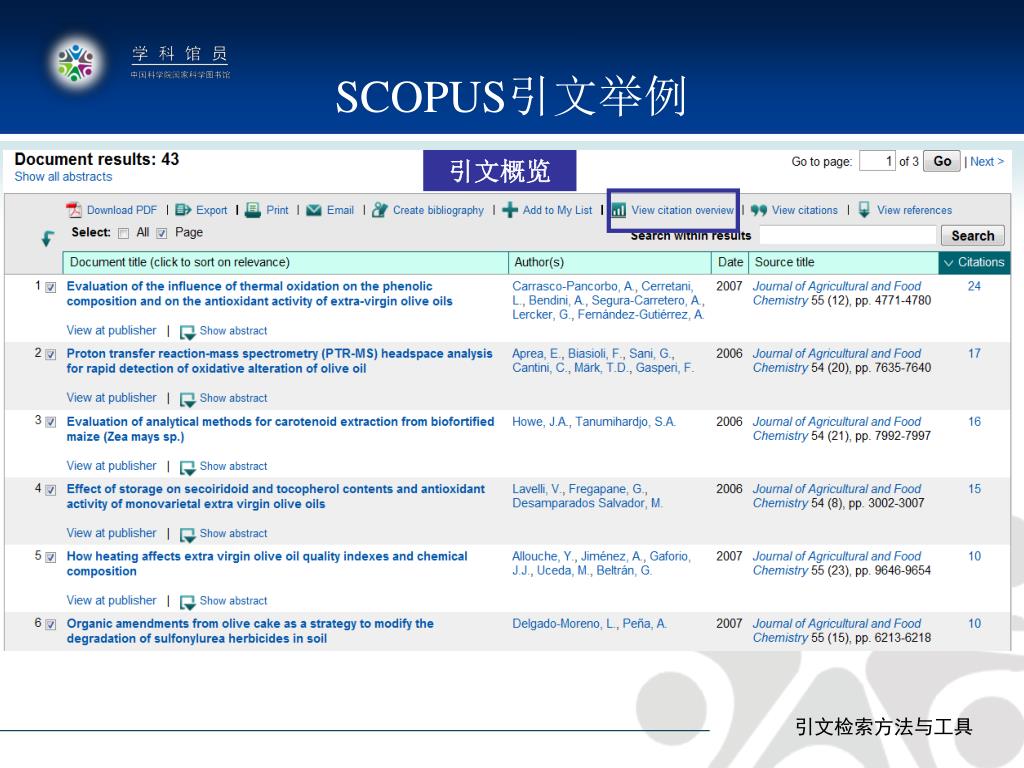
Task: Uncheck result 2 checkbox
Action: (51, 355)
